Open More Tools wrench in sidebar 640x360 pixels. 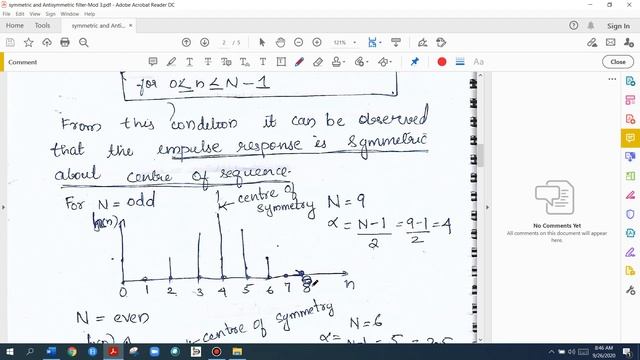tap(630, 290)
